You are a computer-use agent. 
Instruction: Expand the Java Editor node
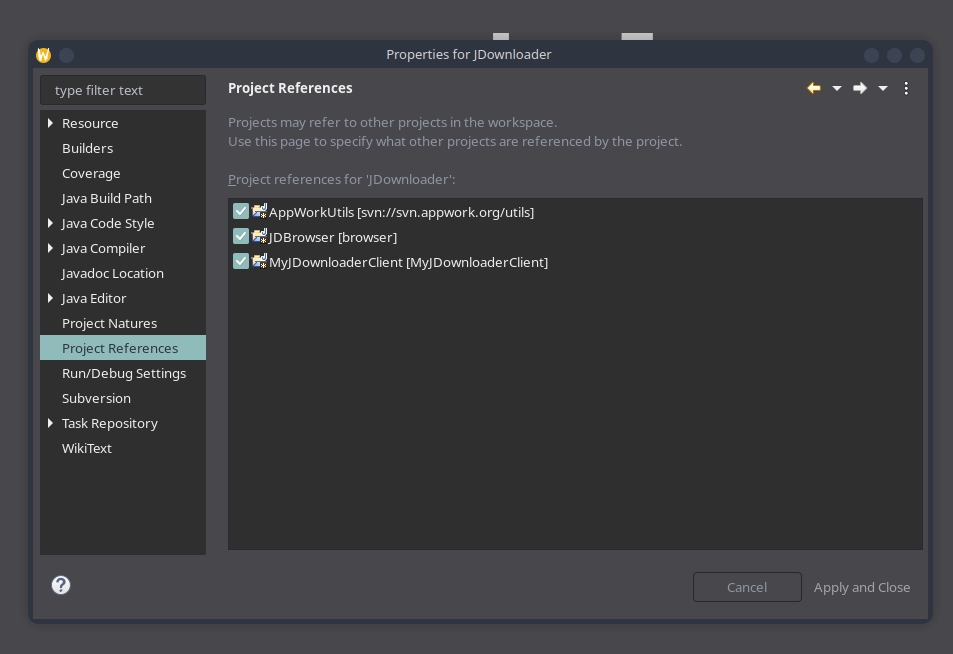point(50,298)
